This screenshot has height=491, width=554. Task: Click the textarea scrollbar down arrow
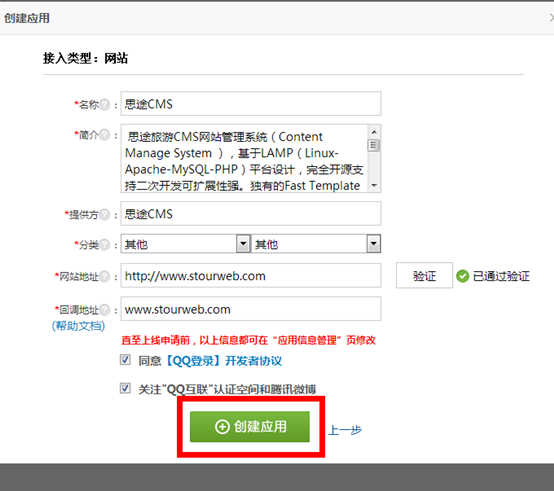(374, 185)
